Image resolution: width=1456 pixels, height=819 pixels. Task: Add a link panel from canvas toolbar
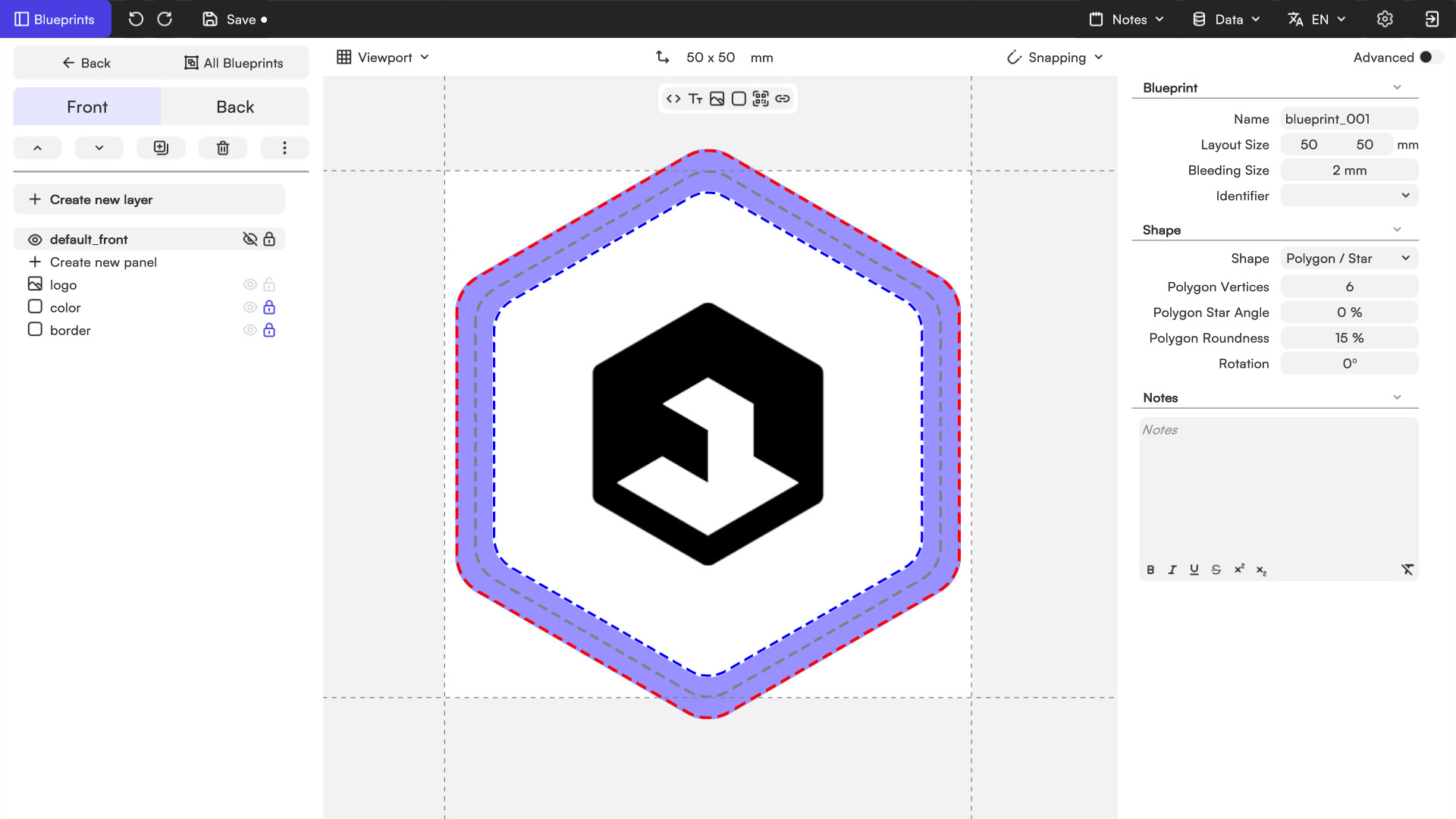click(x=783, y=99)
